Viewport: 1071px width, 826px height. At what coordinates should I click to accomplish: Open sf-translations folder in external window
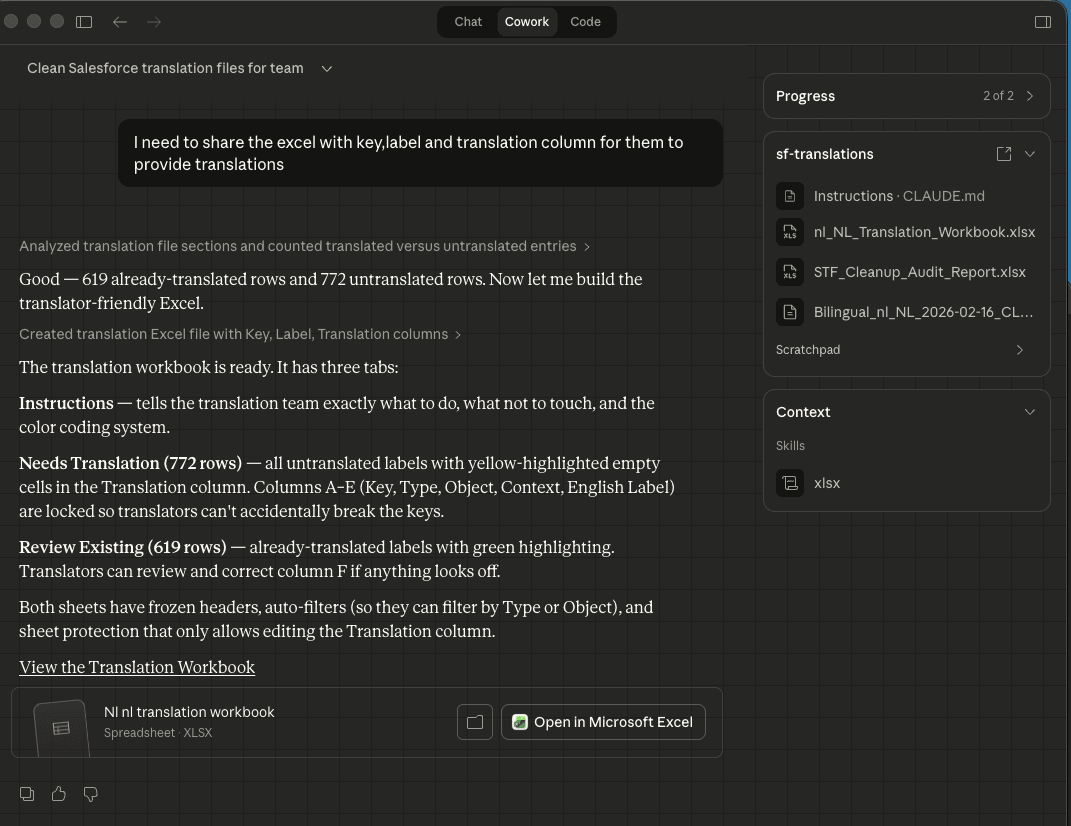(x=1004, y=153)
